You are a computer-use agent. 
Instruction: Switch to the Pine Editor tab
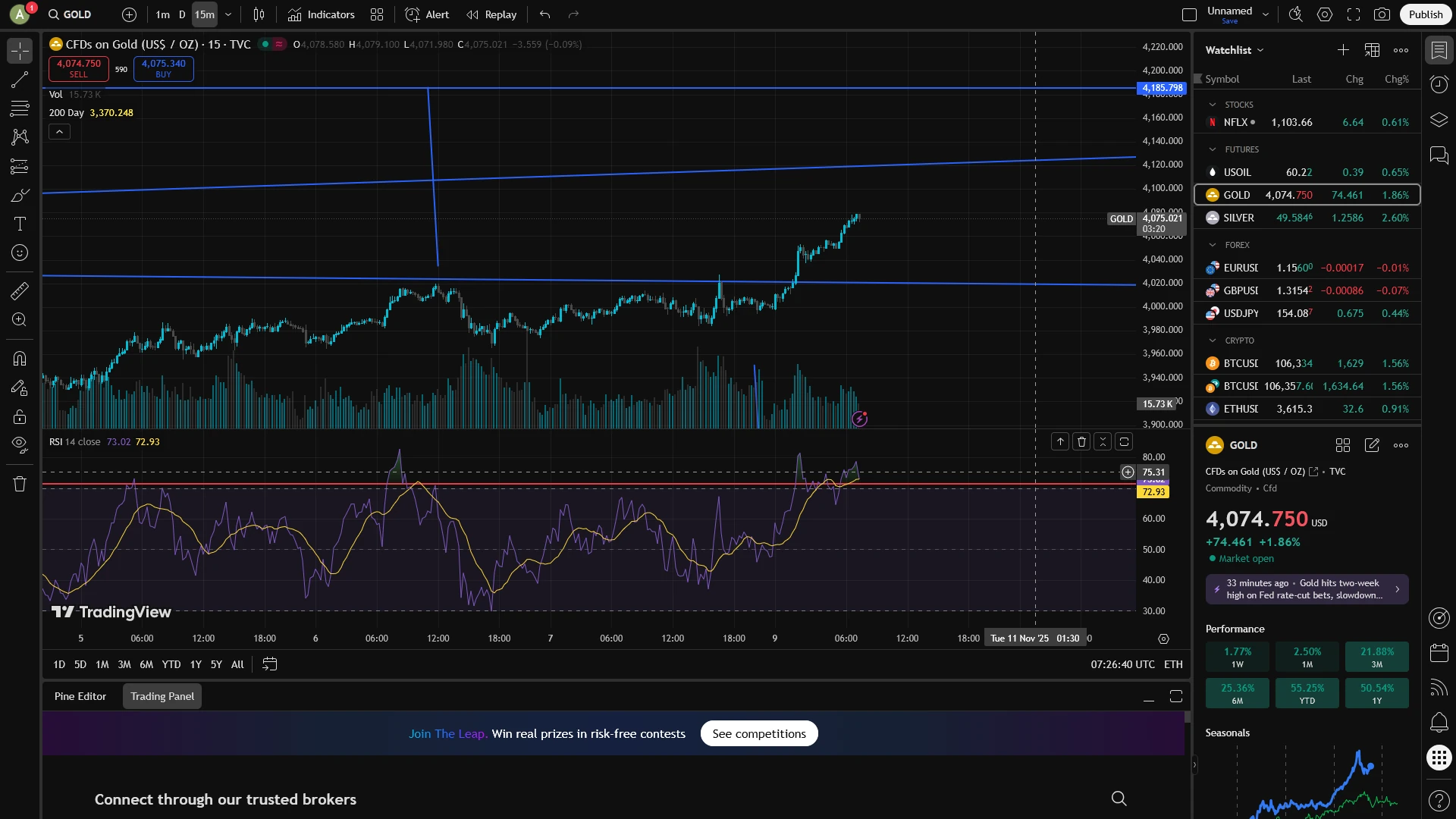(x=80, y=696)
